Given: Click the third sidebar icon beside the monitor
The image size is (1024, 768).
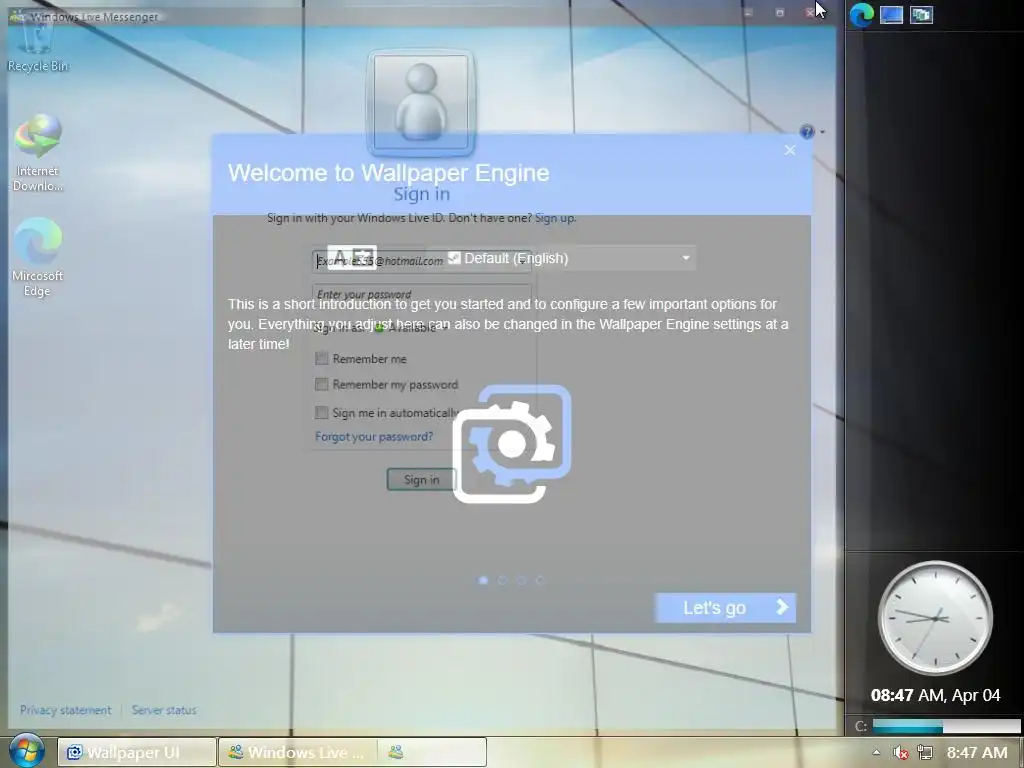Looking at the screenshot, I should pyautogui.click(x=921, y=14).
